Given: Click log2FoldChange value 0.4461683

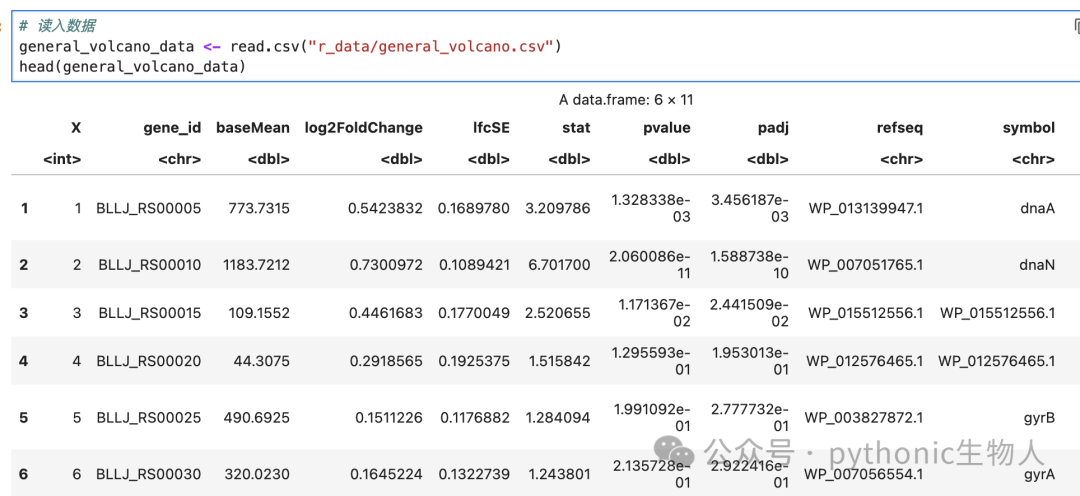Looking at the screenshot, I should point(386,313).
